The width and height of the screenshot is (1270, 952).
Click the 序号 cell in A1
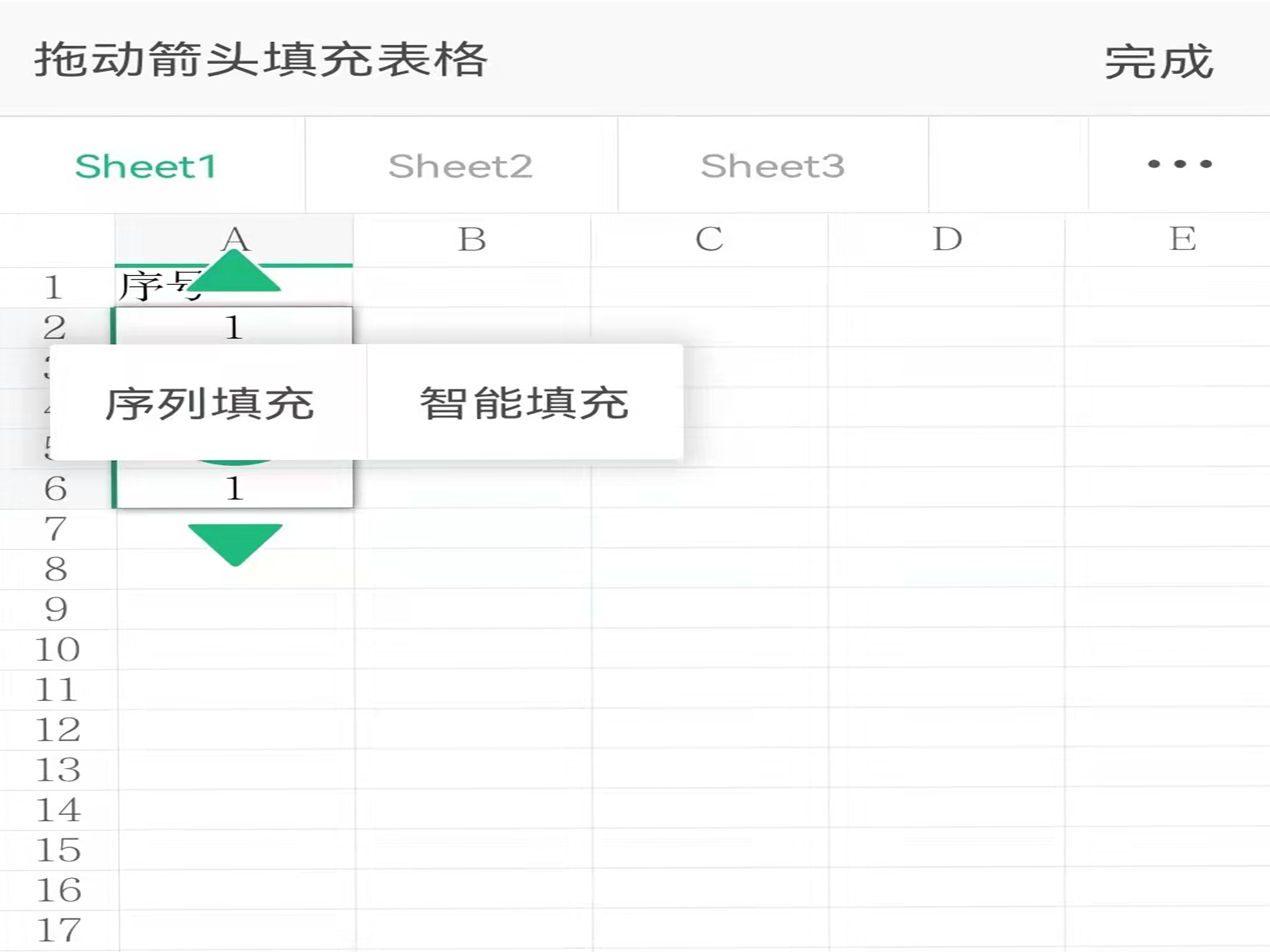(149, 287)
